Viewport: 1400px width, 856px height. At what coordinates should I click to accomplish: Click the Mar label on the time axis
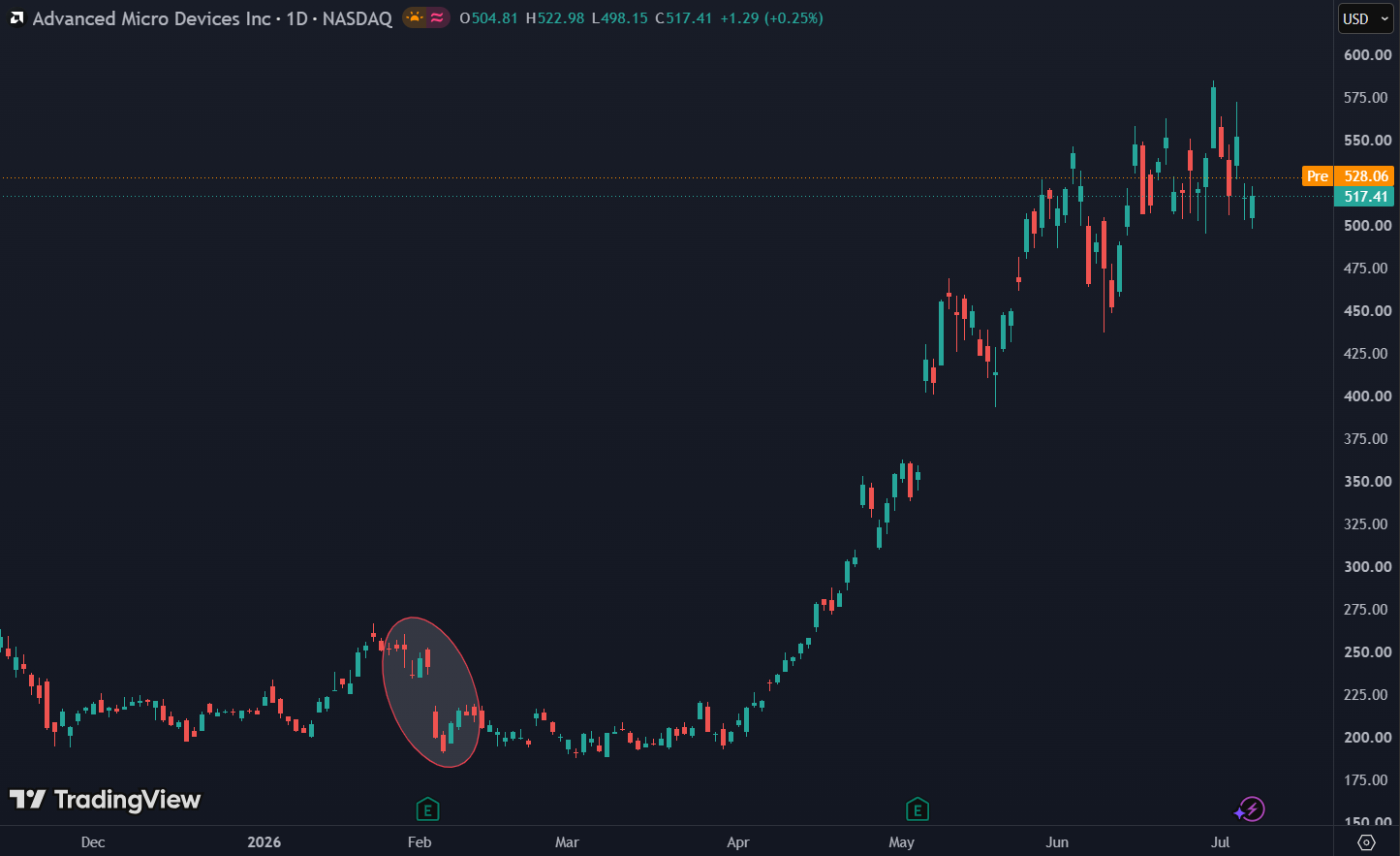pyautogui.click(x=567, y=842)
